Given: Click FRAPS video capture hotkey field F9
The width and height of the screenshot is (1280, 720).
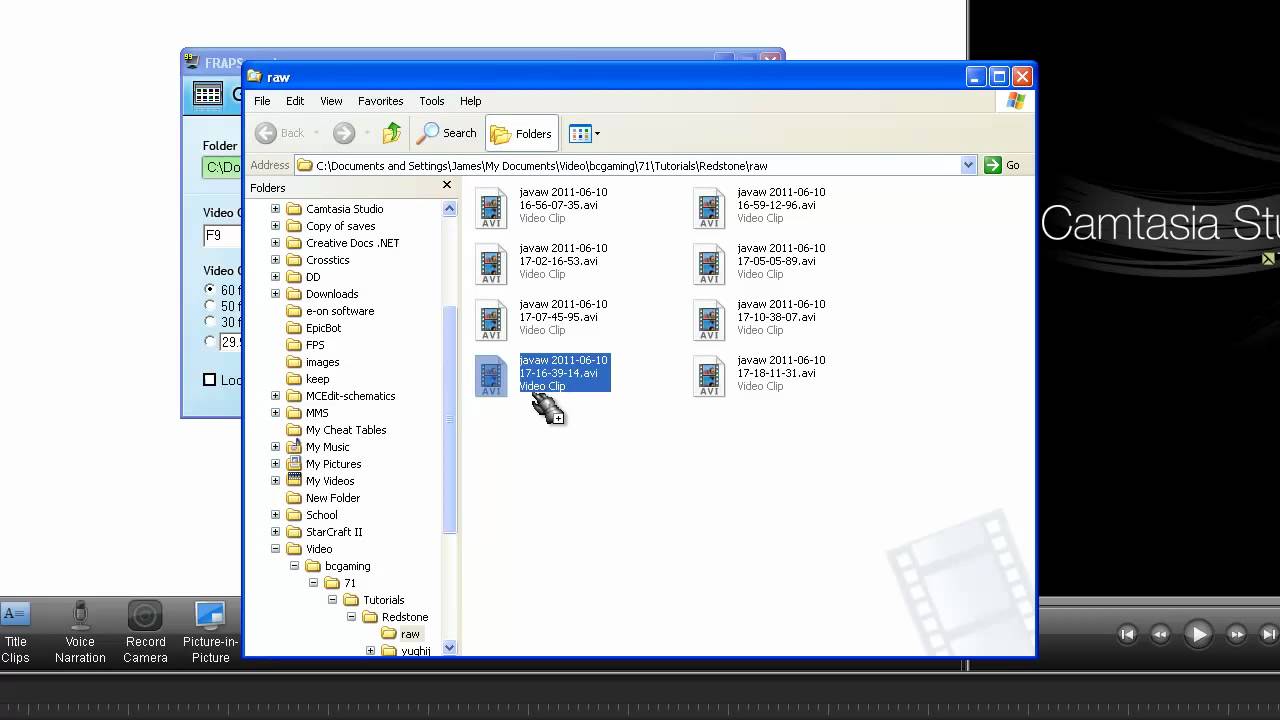Looking at the screenshot, I should tap(223, 236).
